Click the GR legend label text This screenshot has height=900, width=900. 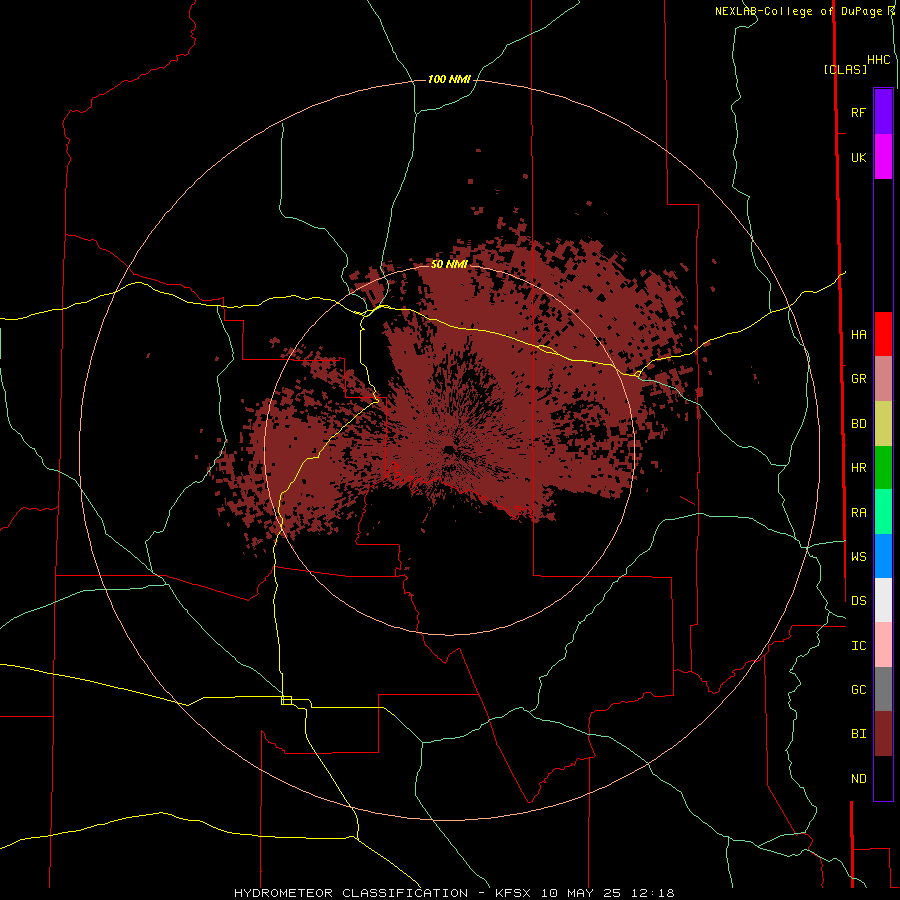(x=859, y=379)
